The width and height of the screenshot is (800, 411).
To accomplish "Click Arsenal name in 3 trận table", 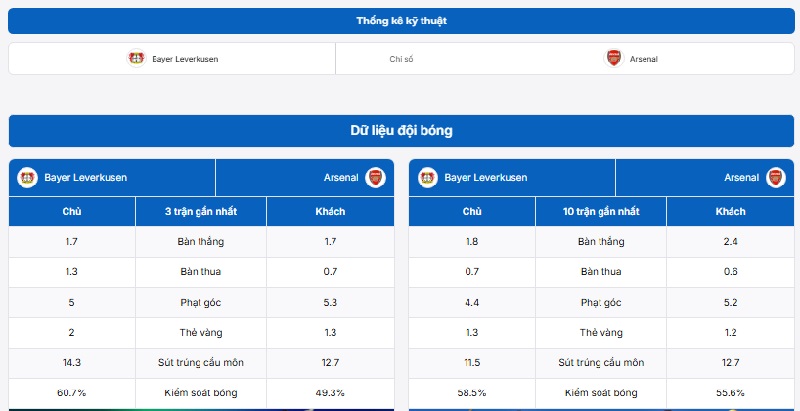I will (x=341, y=177).
